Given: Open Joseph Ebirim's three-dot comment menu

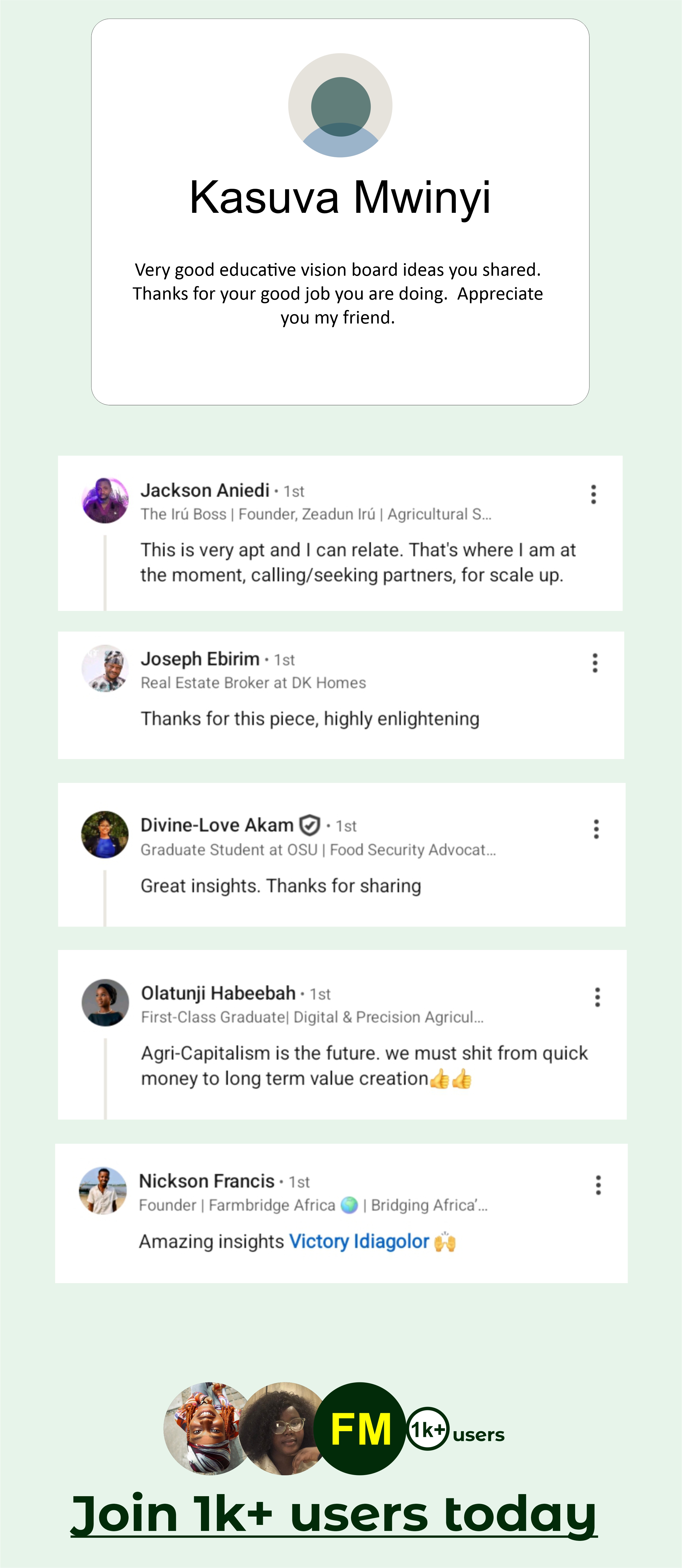Looking at the screenshot, I should (595, 663).
